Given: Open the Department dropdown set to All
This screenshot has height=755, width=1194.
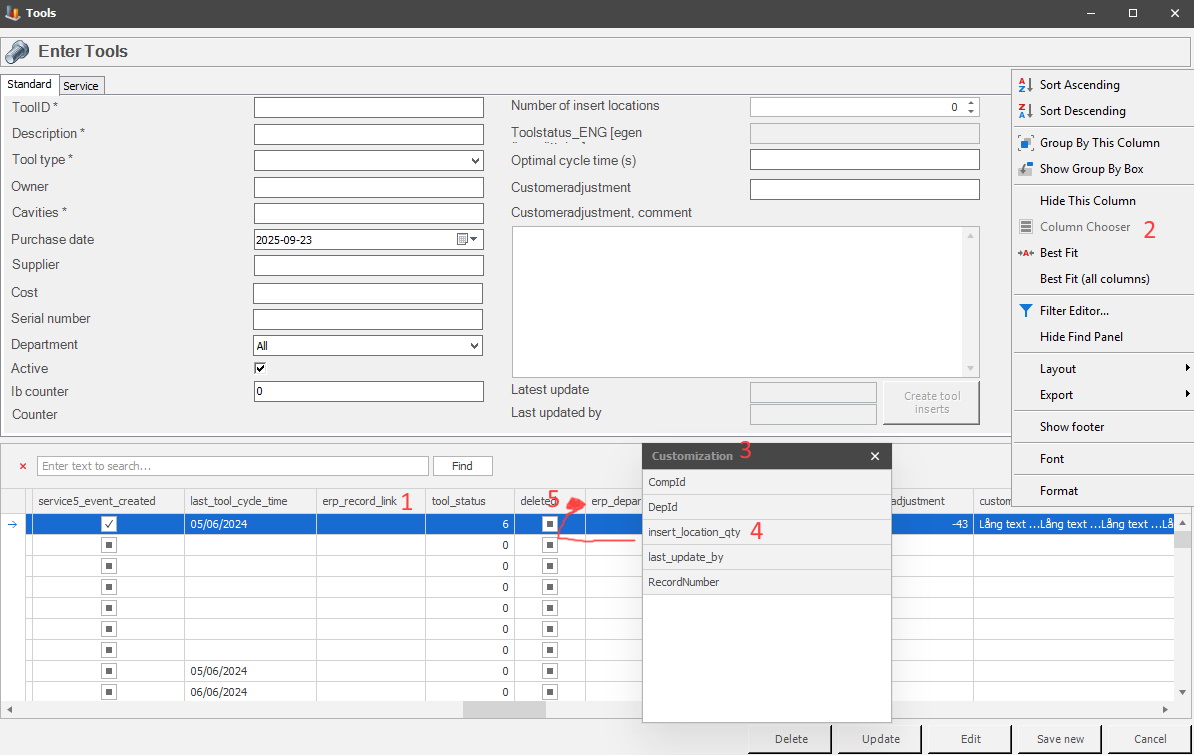Looking at the screenshot, I should [x=475, y=345].
